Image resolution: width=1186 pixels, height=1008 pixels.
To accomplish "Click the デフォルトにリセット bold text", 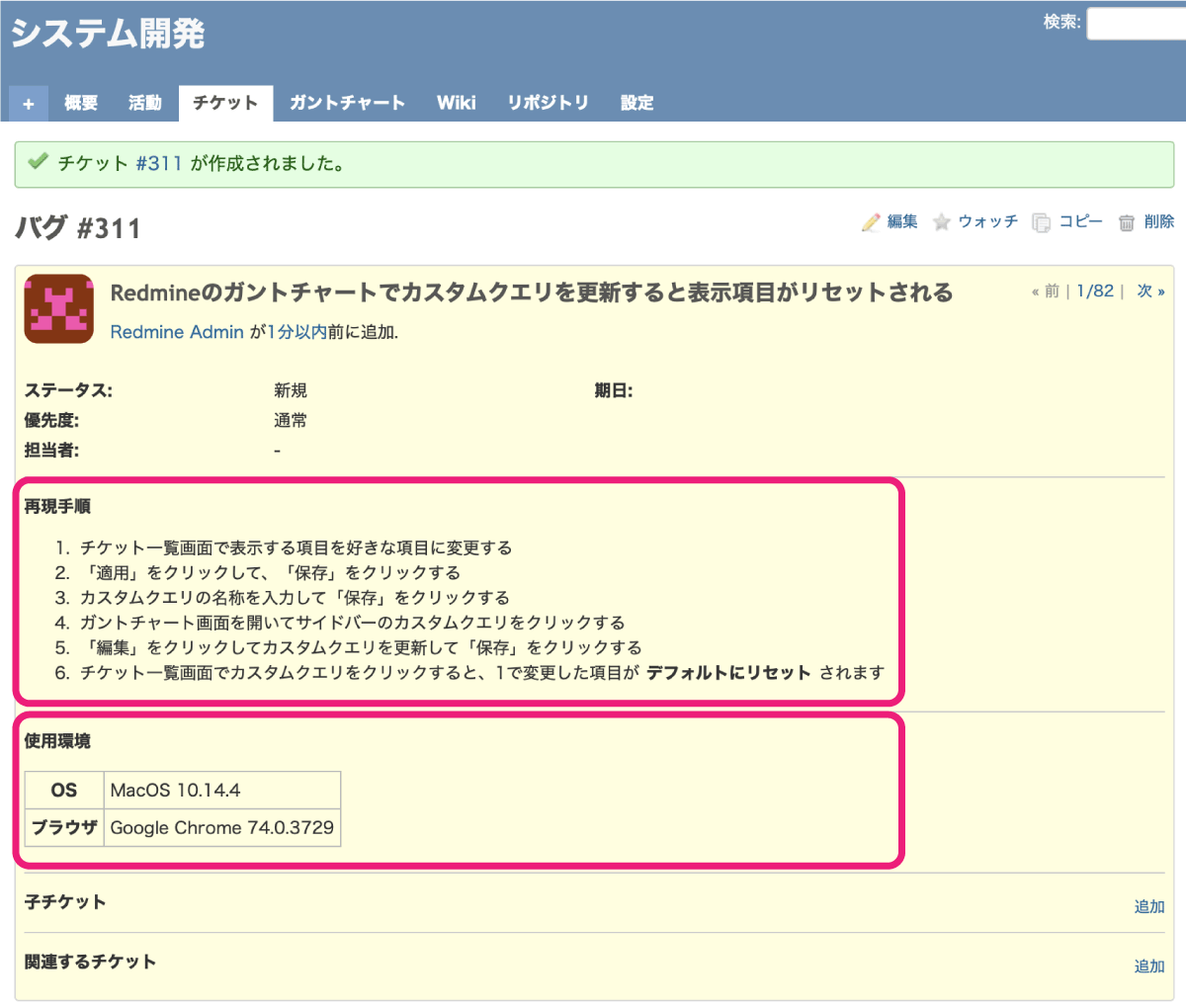I will (729, 673).
